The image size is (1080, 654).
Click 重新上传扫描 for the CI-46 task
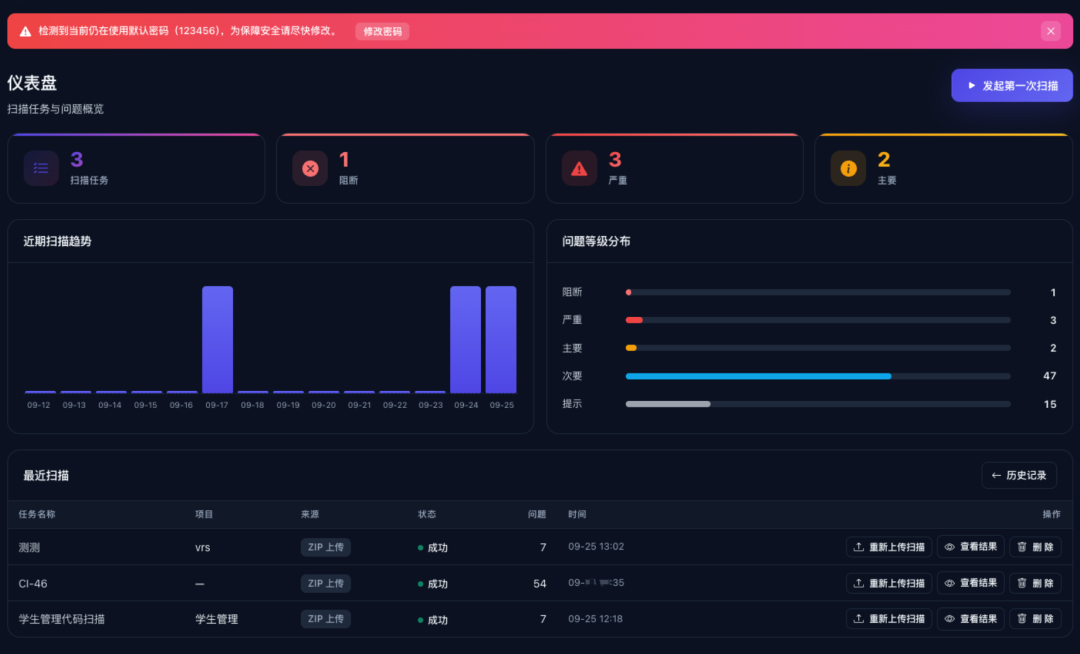(889, 583)
